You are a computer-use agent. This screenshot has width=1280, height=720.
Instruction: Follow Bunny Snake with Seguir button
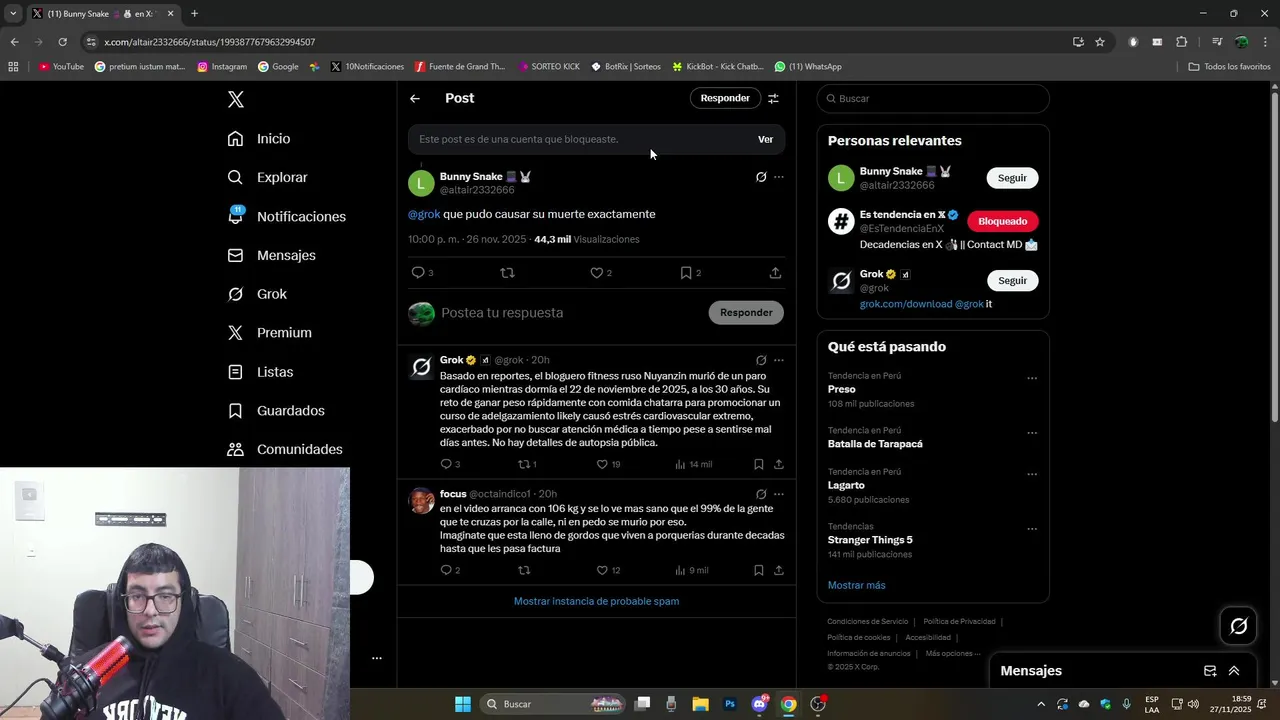click(1012, 178)
